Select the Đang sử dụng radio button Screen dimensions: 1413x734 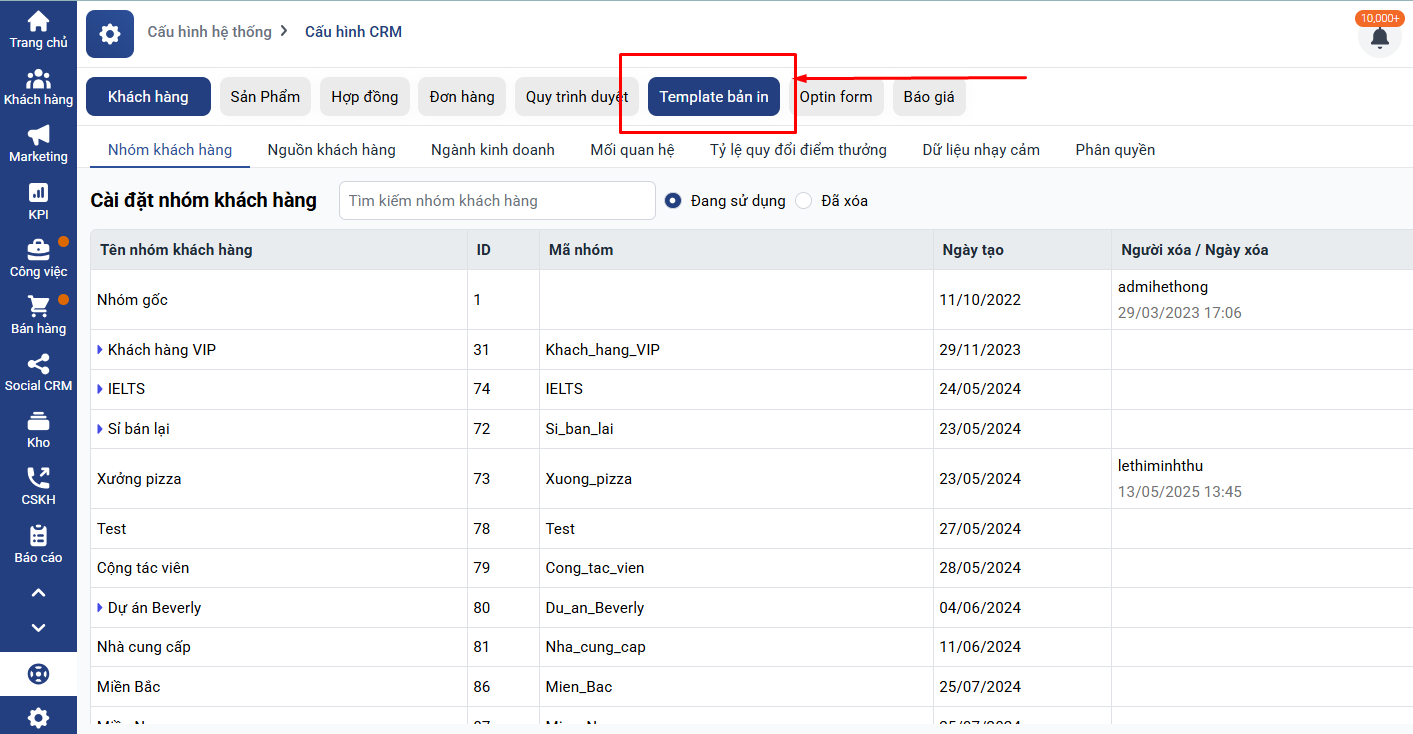pos(673,201)
